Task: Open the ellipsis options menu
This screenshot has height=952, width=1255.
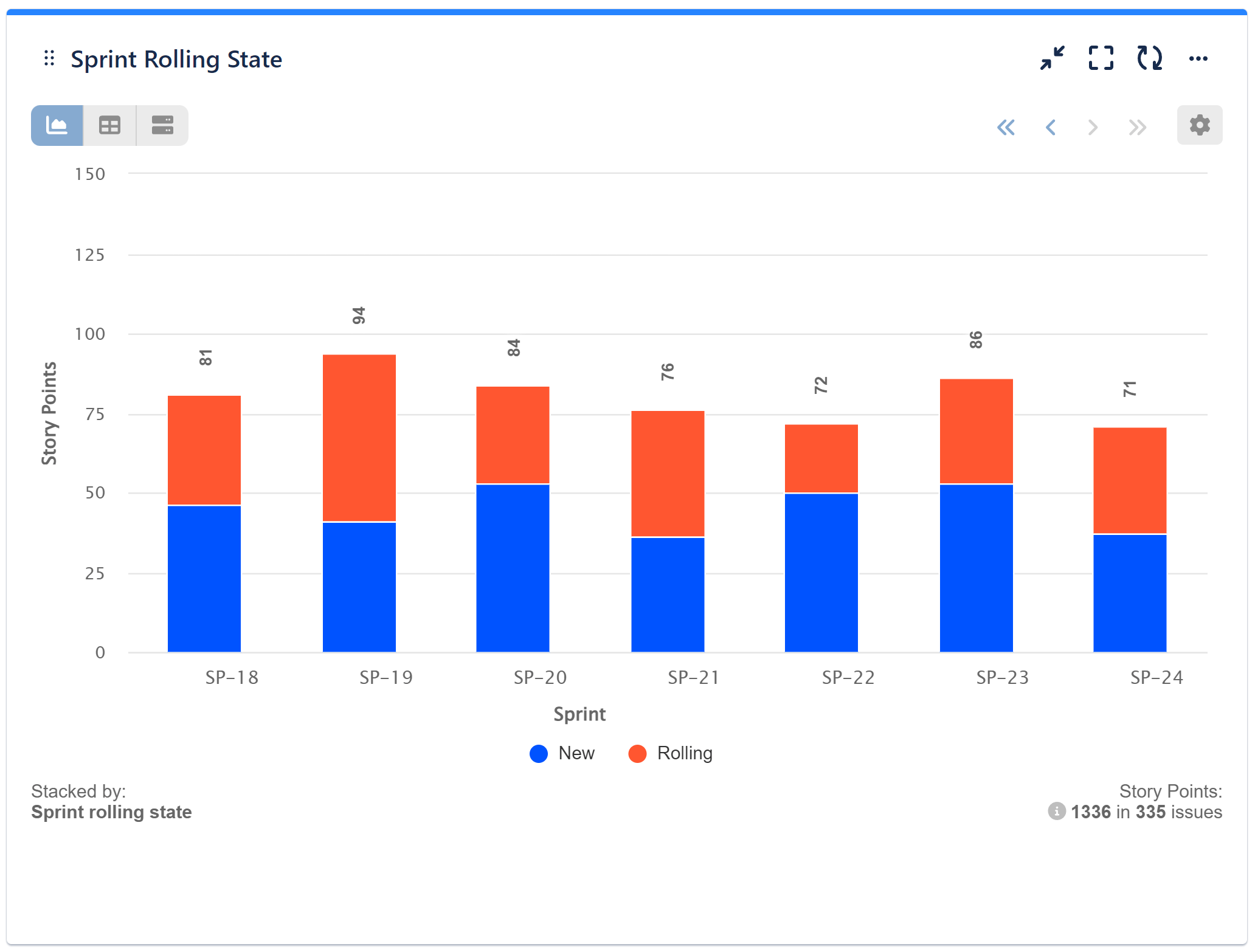Action: (1198, 58)
